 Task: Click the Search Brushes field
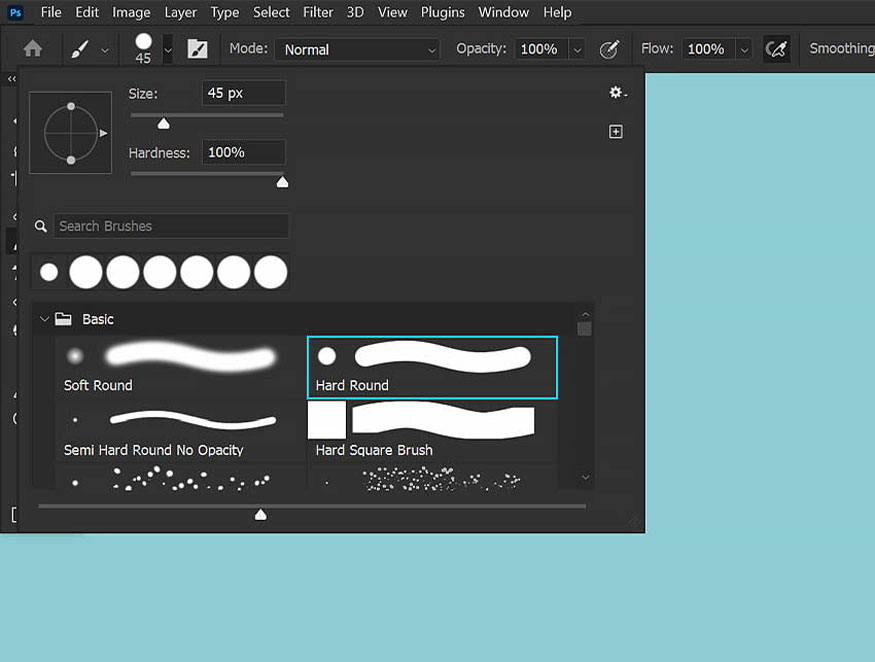coord(171,226)
